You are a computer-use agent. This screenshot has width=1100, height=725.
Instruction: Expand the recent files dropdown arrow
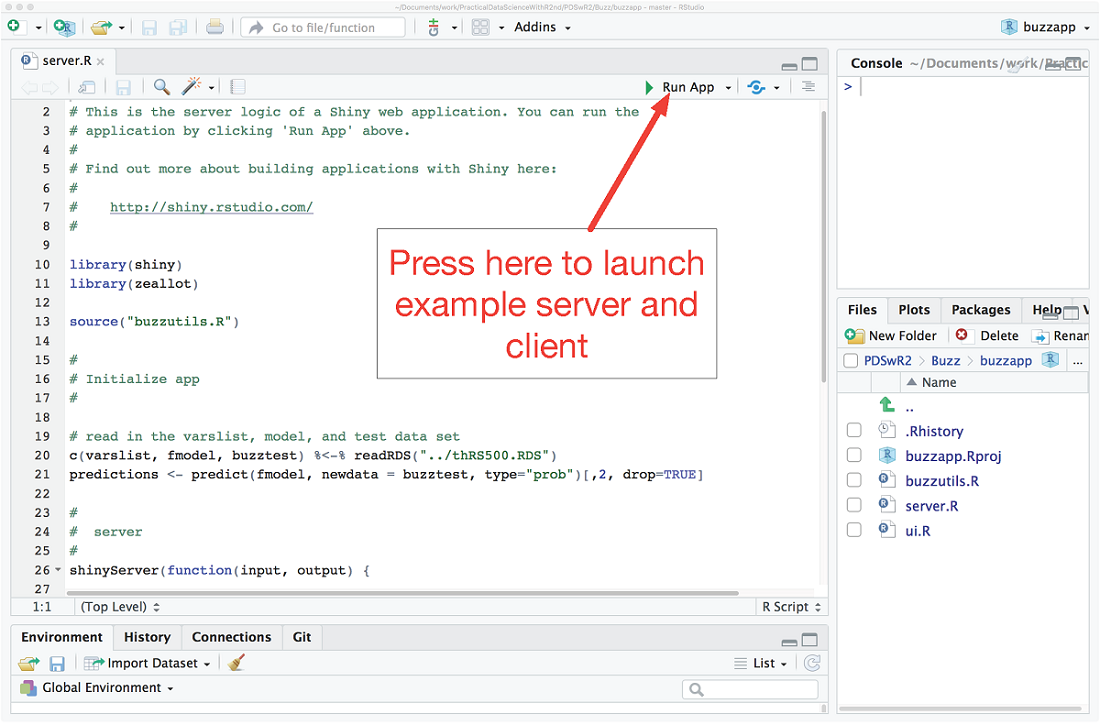pyautogui.click(x=121, y=28)
